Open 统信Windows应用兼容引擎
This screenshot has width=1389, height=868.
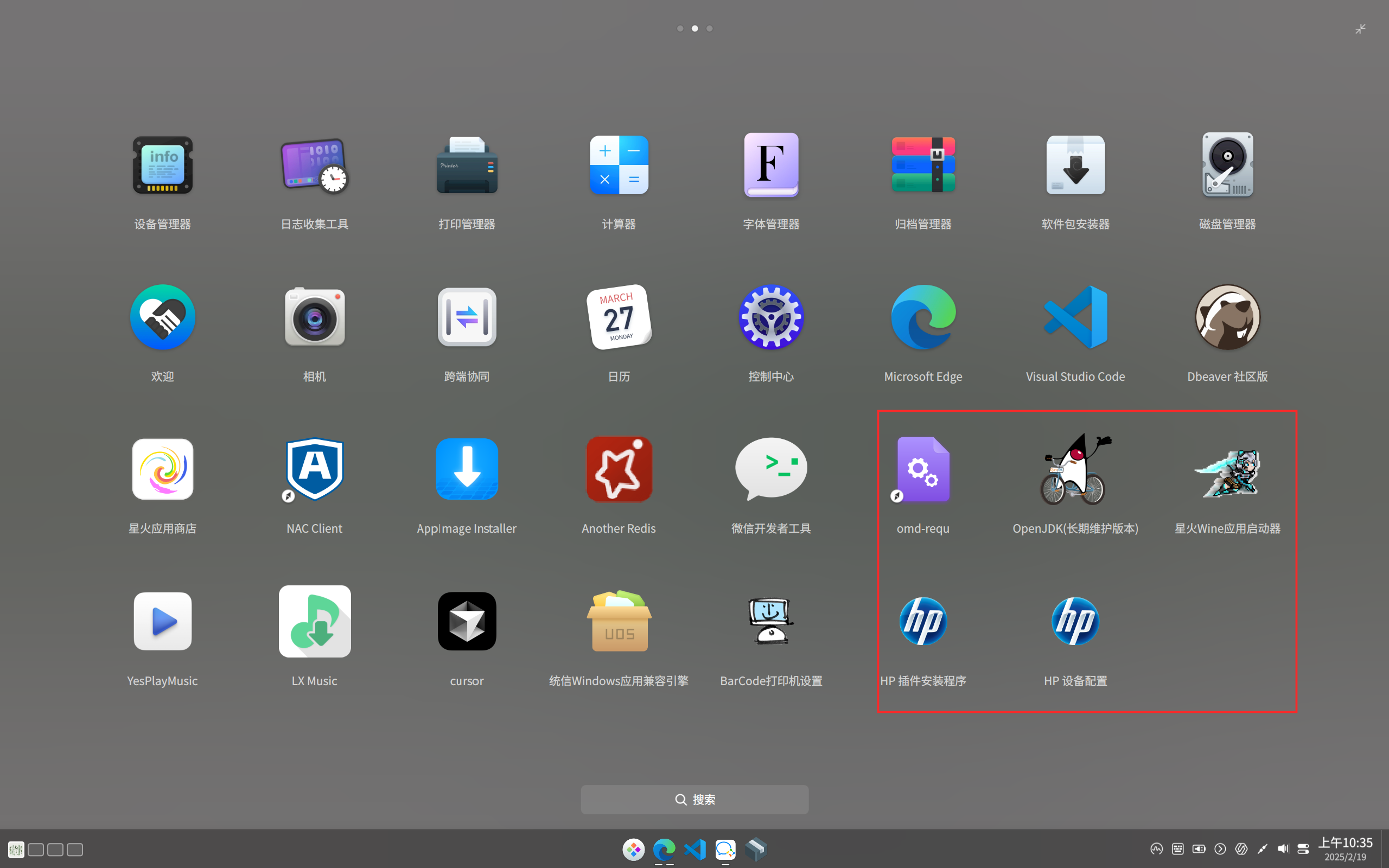click(x=619, y=621)
